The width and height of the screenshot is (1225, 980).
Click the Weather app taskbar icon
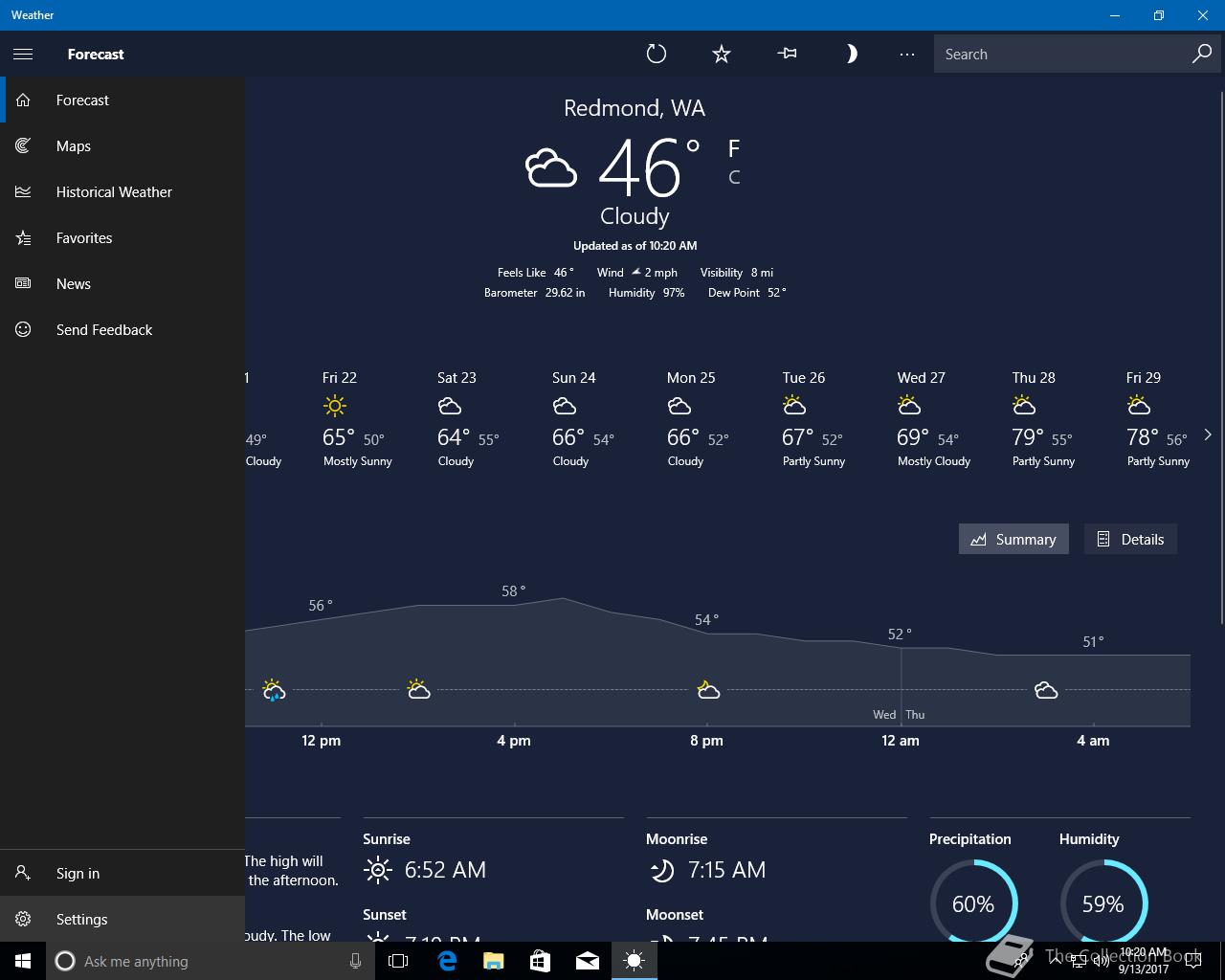[635, 961]
